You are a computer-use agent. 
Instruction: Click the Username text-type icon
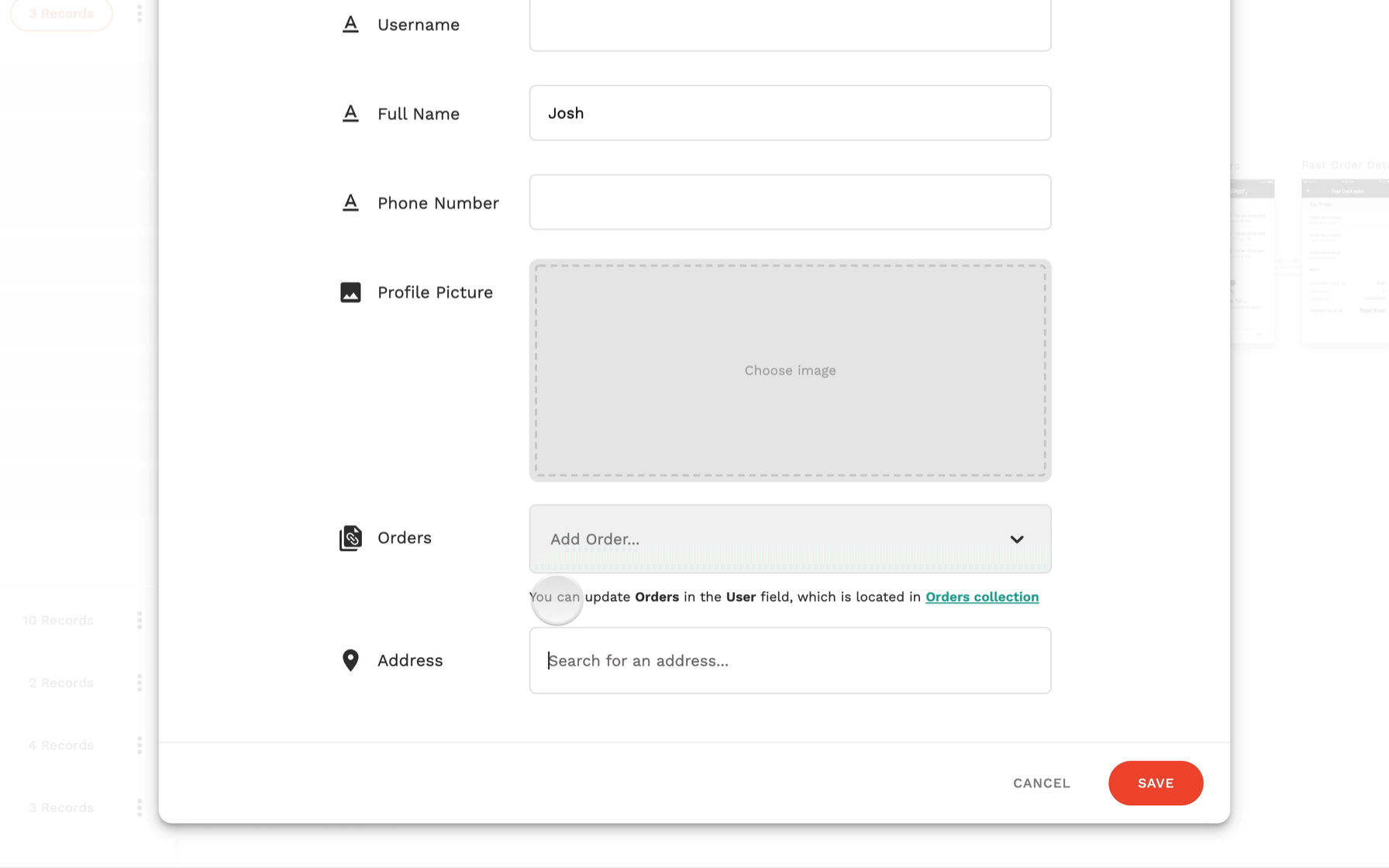tap(350, 25)
